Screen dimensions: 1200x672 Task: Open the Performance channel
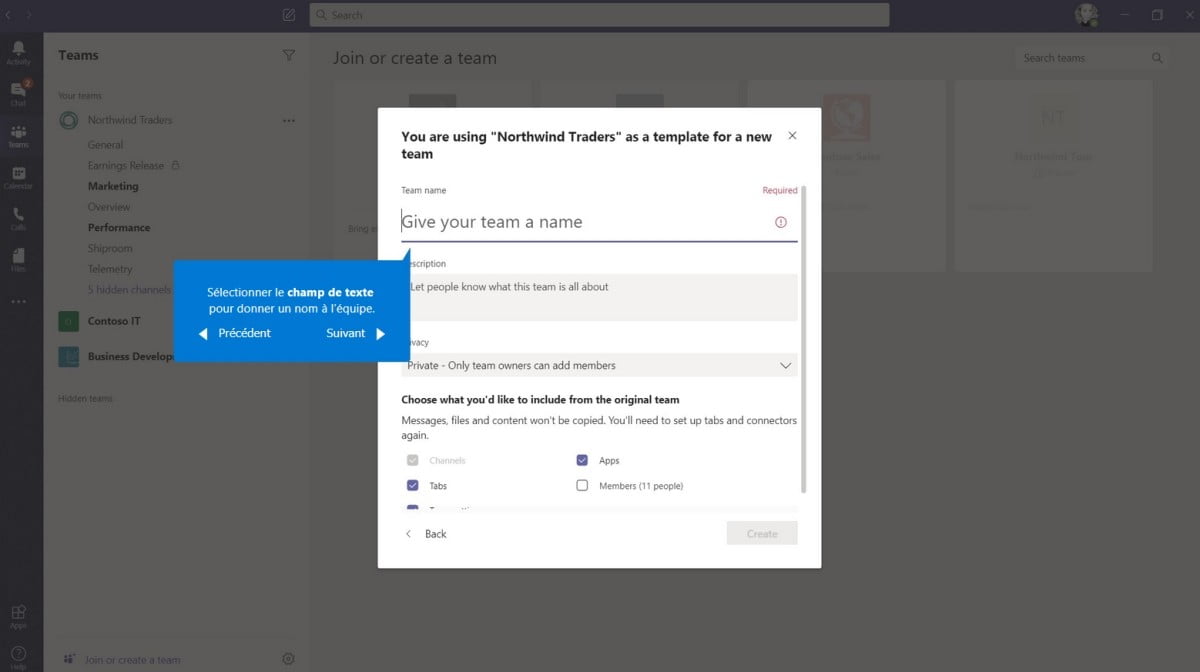[x=119, y=228]
